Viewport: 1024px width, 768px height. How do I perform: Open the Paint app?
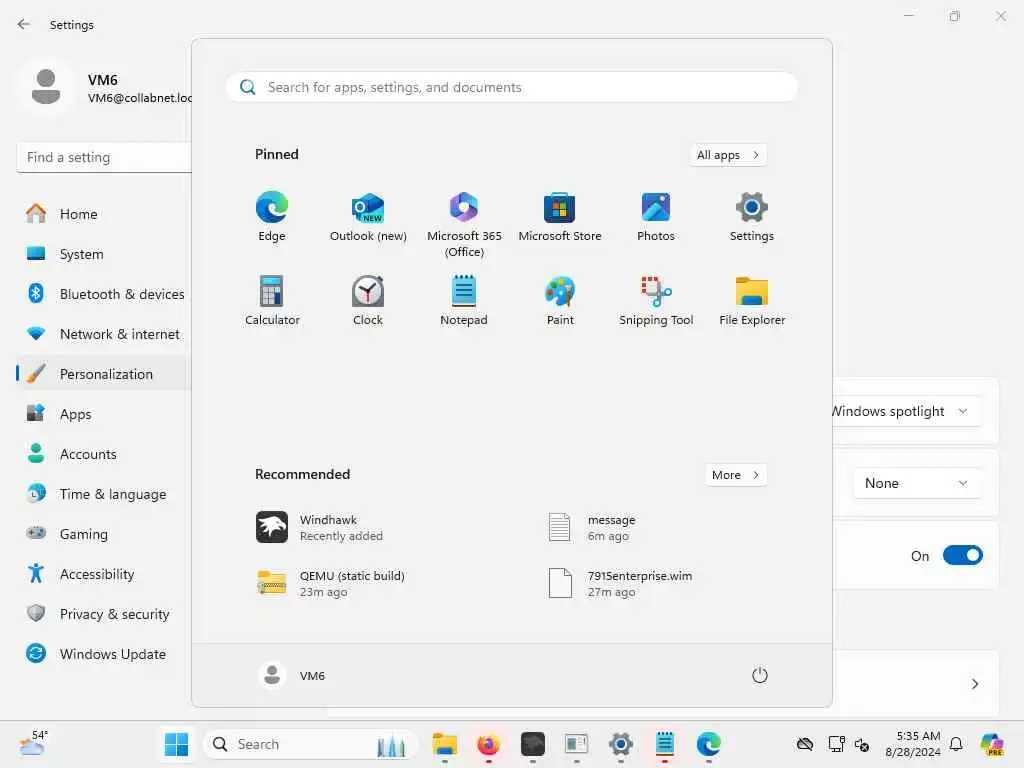[x=560, y=300]
